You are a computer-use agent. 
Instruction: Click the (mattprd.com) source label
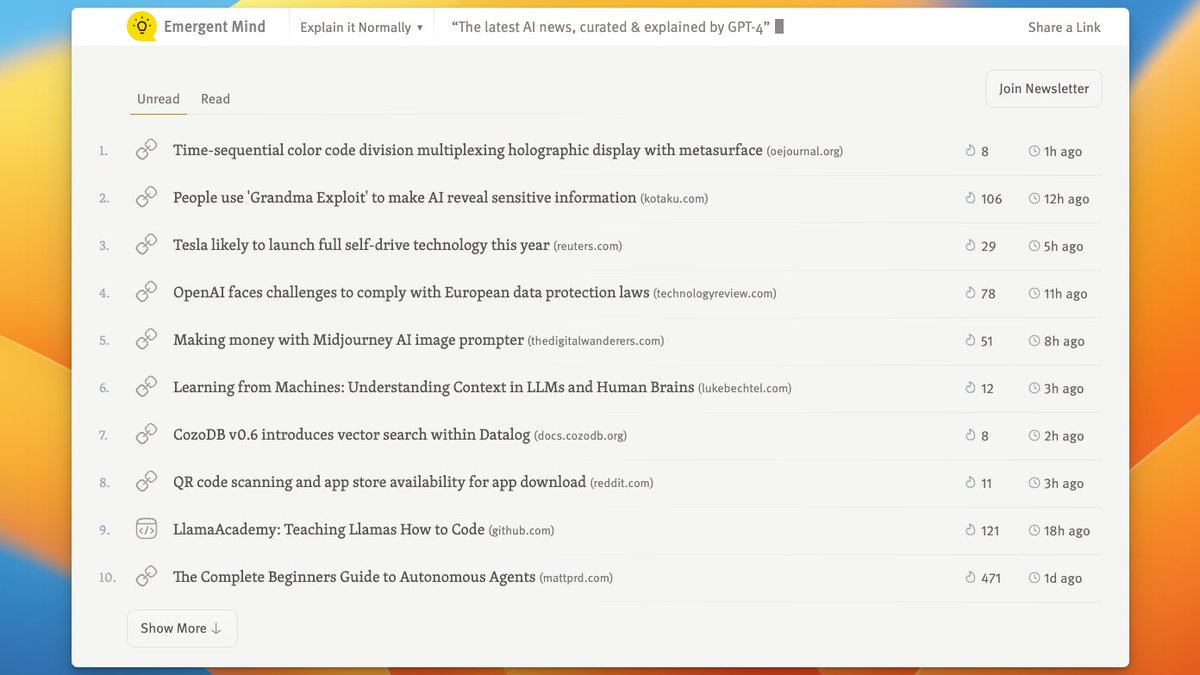576,578
